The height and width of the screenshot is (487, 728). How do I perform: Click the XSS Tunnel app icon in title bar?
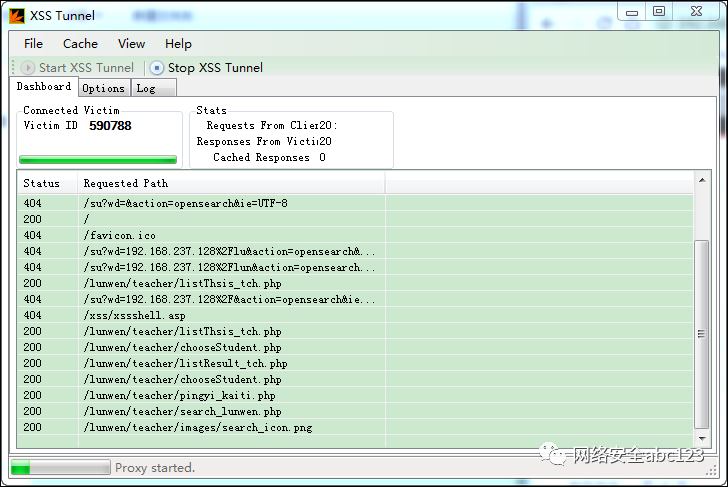pos(18,16)
